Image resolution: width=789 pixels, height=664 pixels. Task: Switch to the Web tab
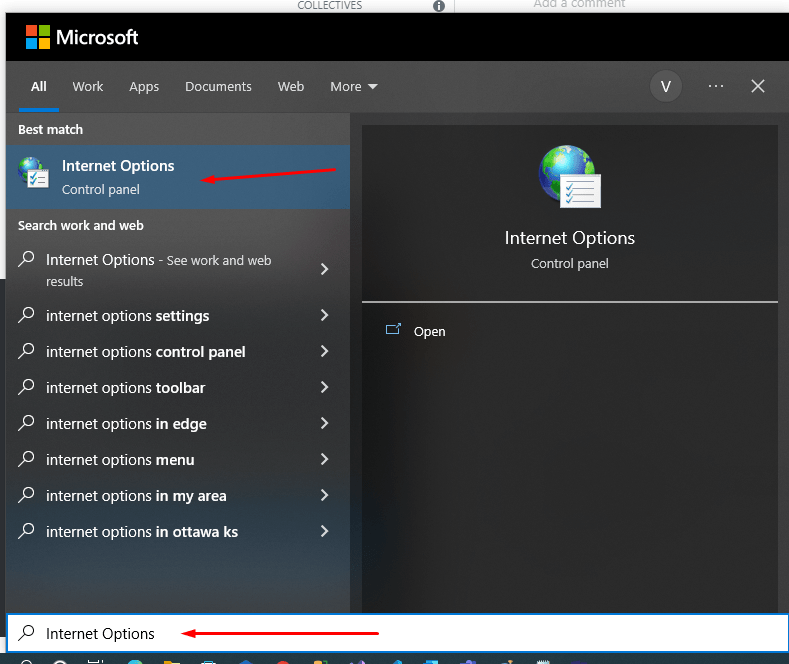click(x=291, y=87)
